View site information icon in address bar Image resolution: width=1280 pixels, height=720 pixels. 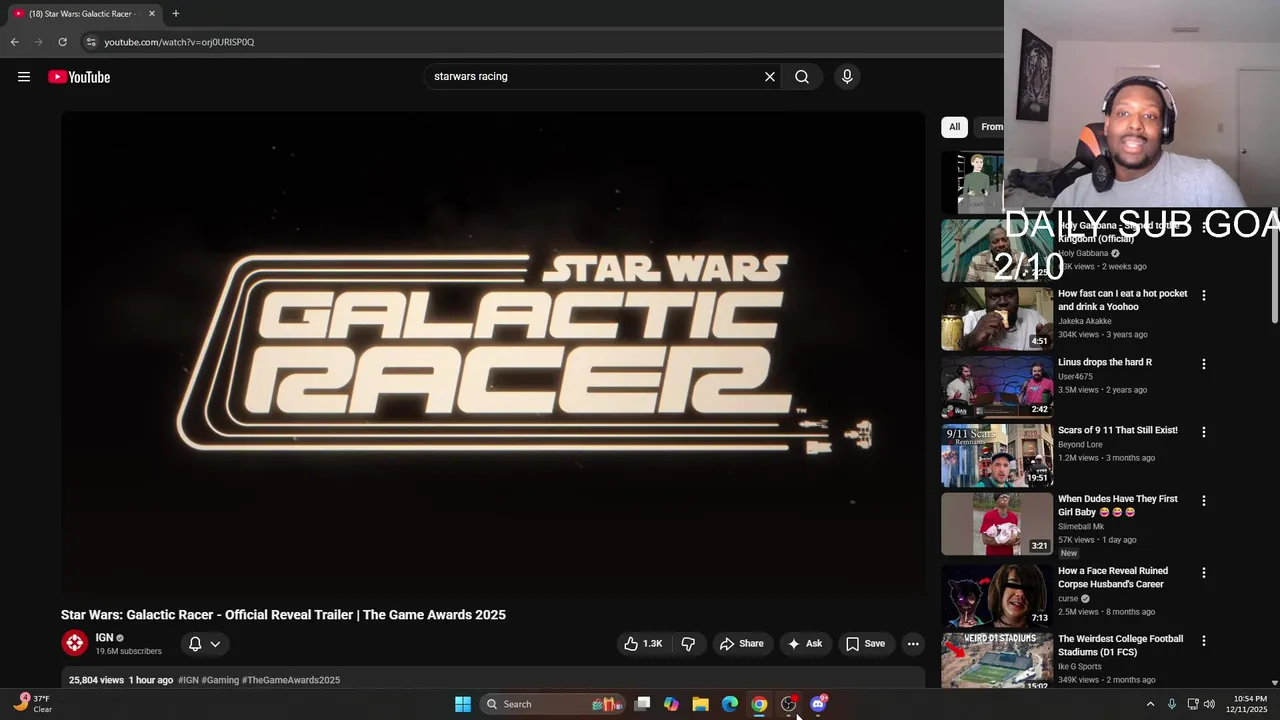(x=90, y=42)
